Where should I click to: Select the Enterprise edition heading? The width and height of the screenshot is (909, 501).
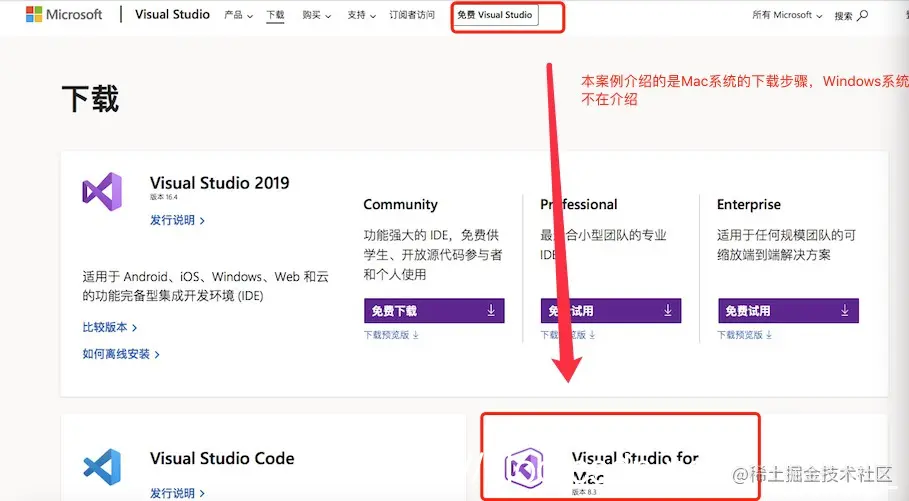click(749, 205)
